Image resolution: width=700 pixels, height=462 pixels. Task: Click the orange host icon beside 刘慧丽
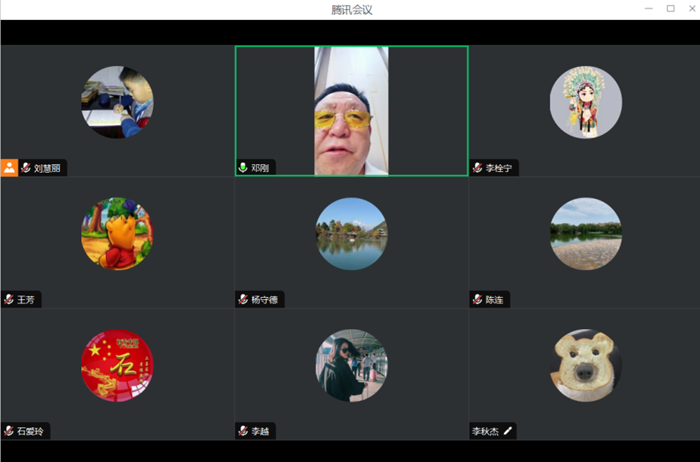9,168
